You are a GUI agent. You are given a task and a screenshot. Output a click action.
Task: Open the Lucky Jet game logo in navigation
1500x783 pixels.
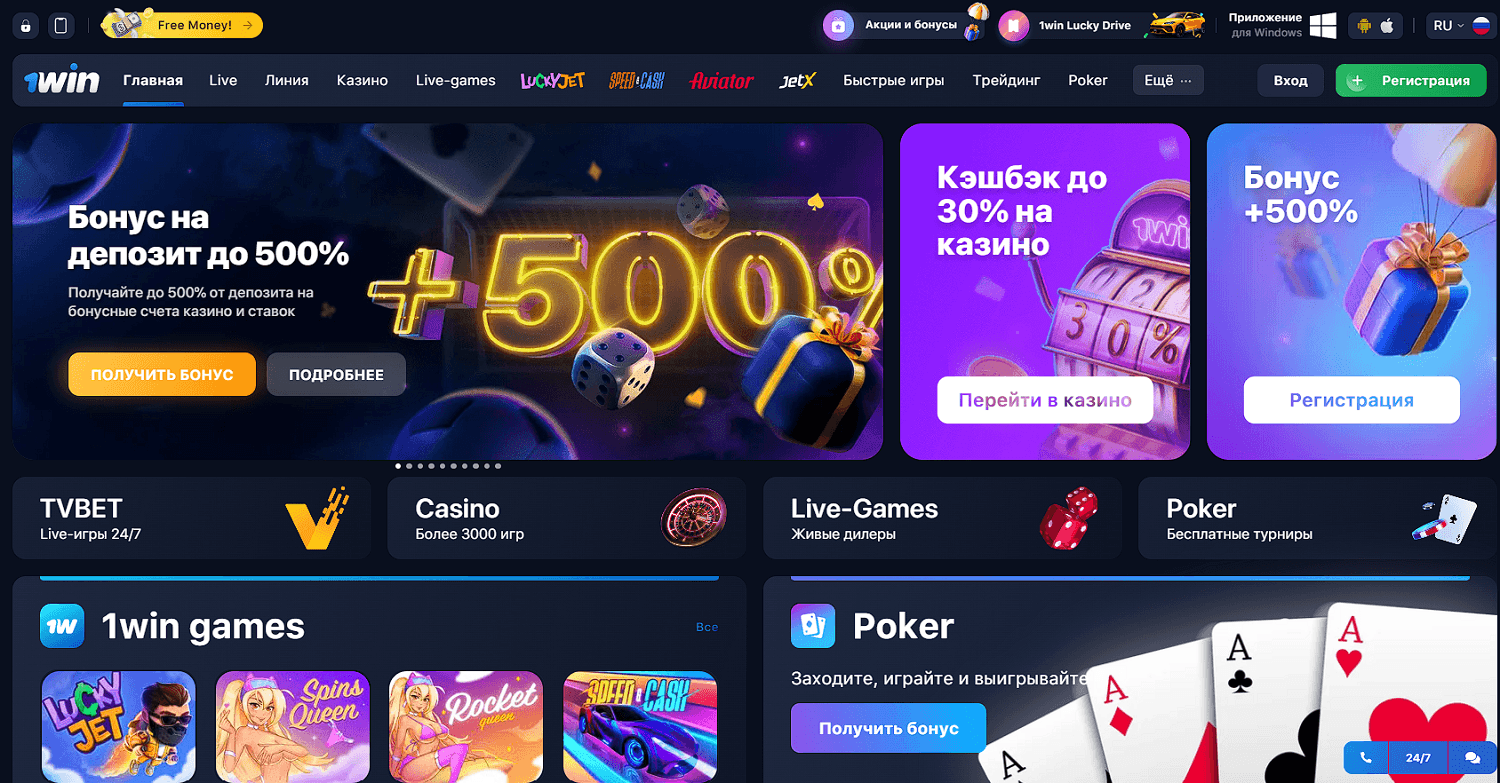pos(552,80)
